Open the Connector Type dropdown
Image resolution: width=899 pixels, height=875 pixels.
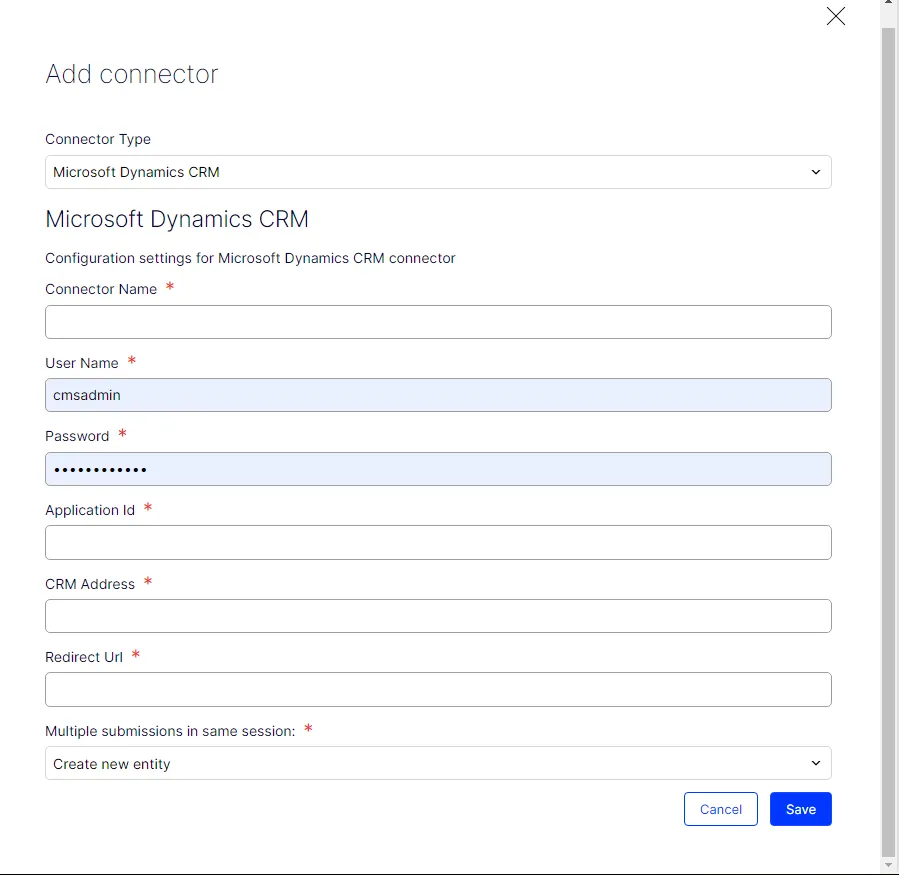click(x=438, y=172)
